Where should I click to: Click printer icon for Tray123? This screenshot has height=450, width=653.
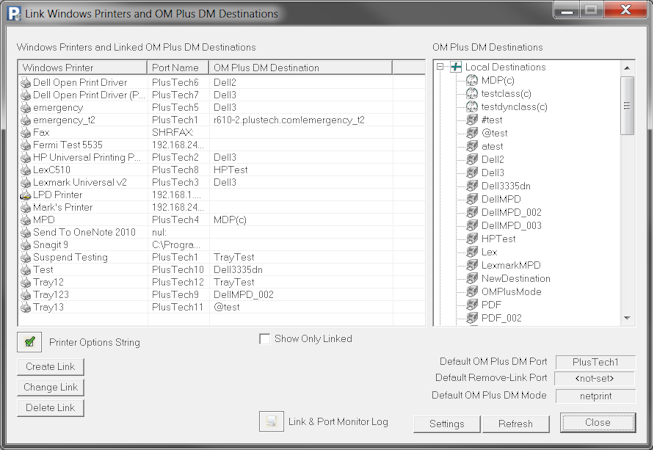pos(26,295)
